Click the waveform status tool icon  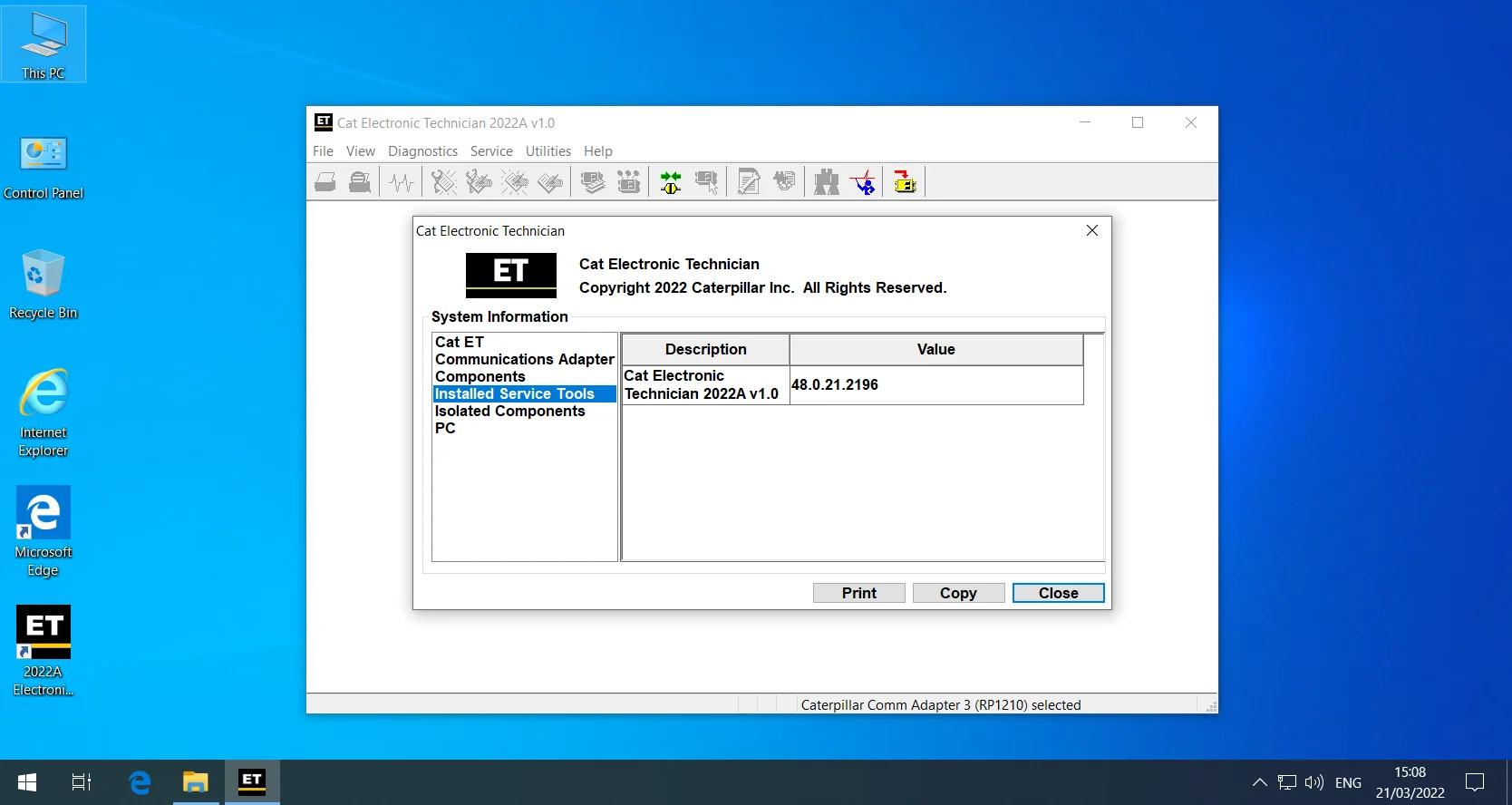[x=401, y=182]
